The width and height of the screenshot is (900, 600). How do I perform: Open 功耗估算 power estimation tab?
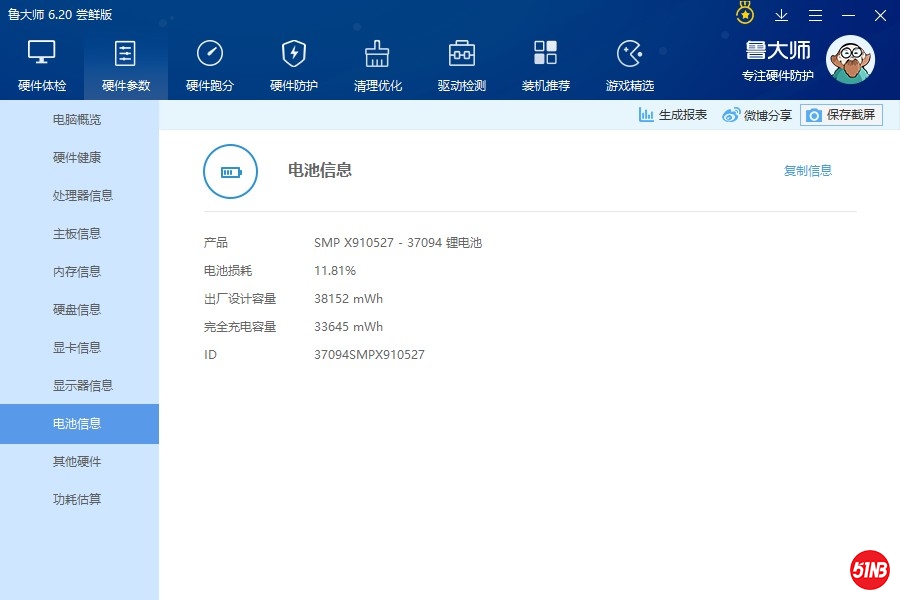[x=77, y=500]
